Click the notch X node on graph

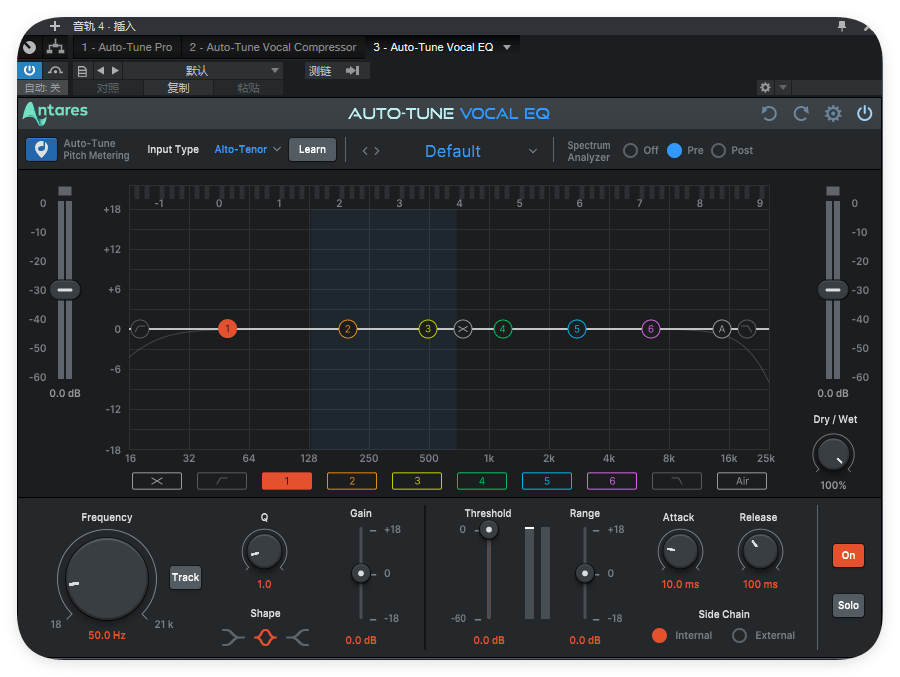(x=463, y=329)
